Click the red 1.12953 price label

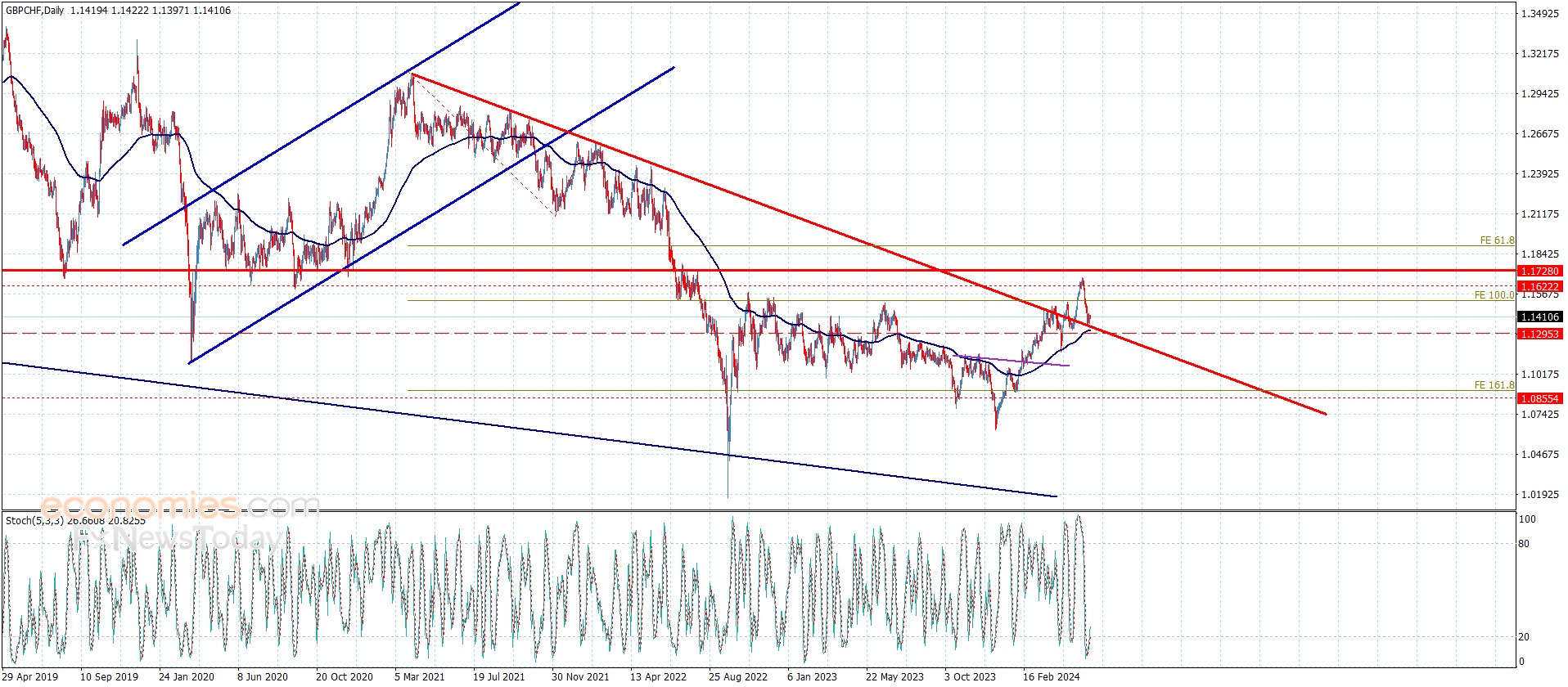coord(1539,334)
